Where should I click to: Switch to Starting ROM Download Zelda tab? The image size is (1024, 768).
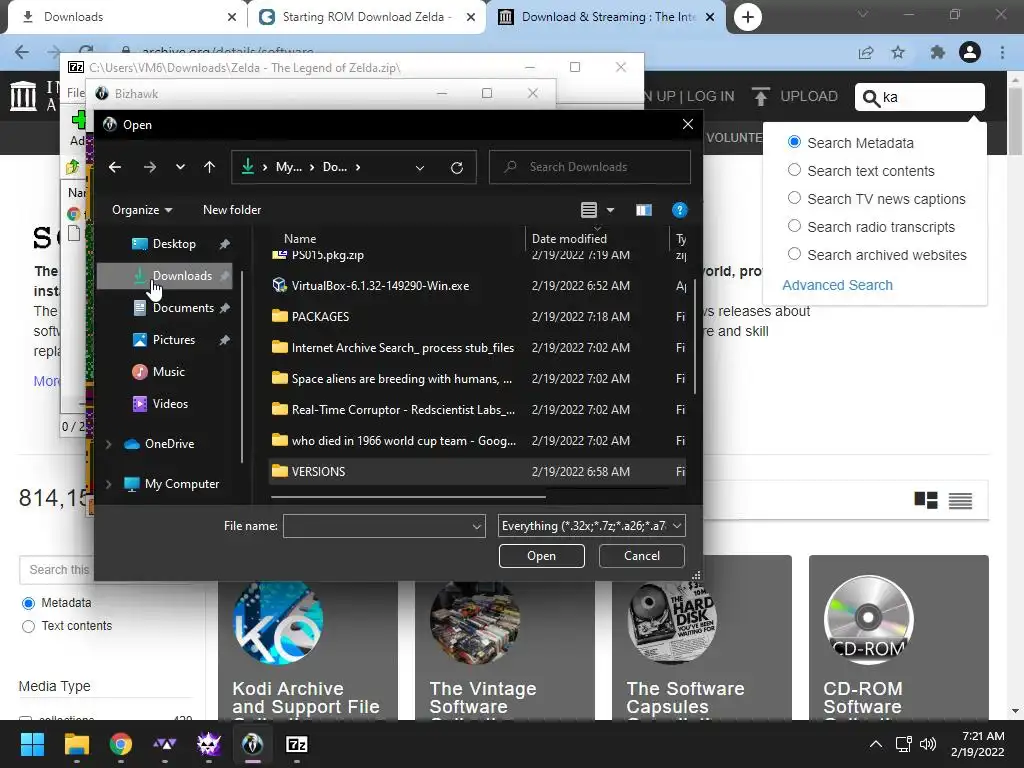[366, 17]
